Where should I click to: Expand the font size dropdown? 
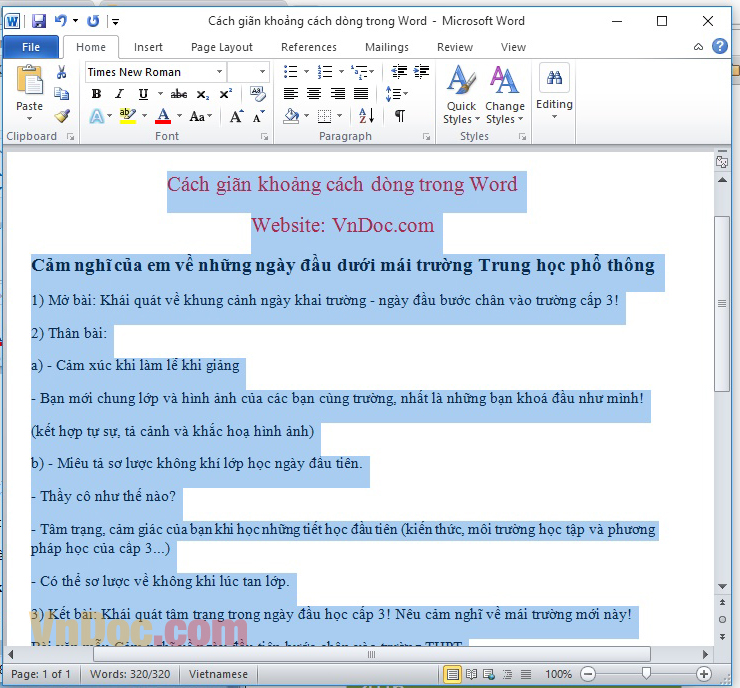coord(262,72)
